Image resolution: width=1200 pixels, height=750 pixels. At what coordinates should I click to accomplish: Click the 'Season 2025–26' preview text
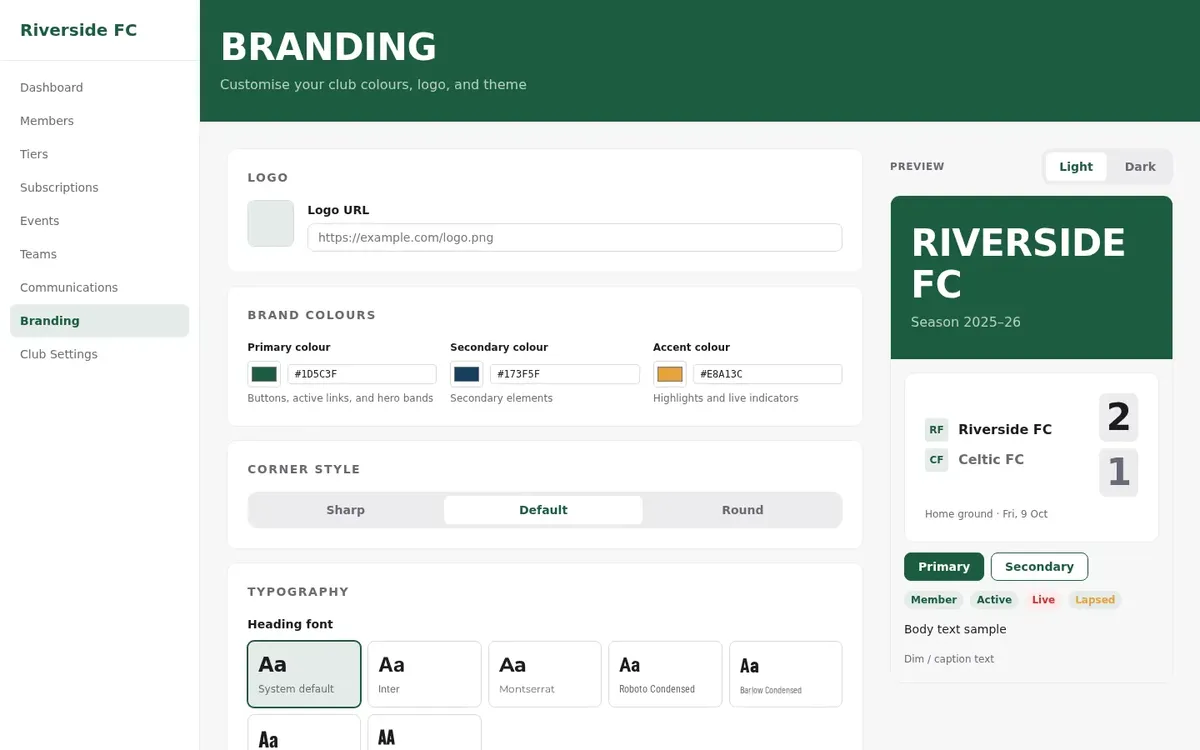966,322
